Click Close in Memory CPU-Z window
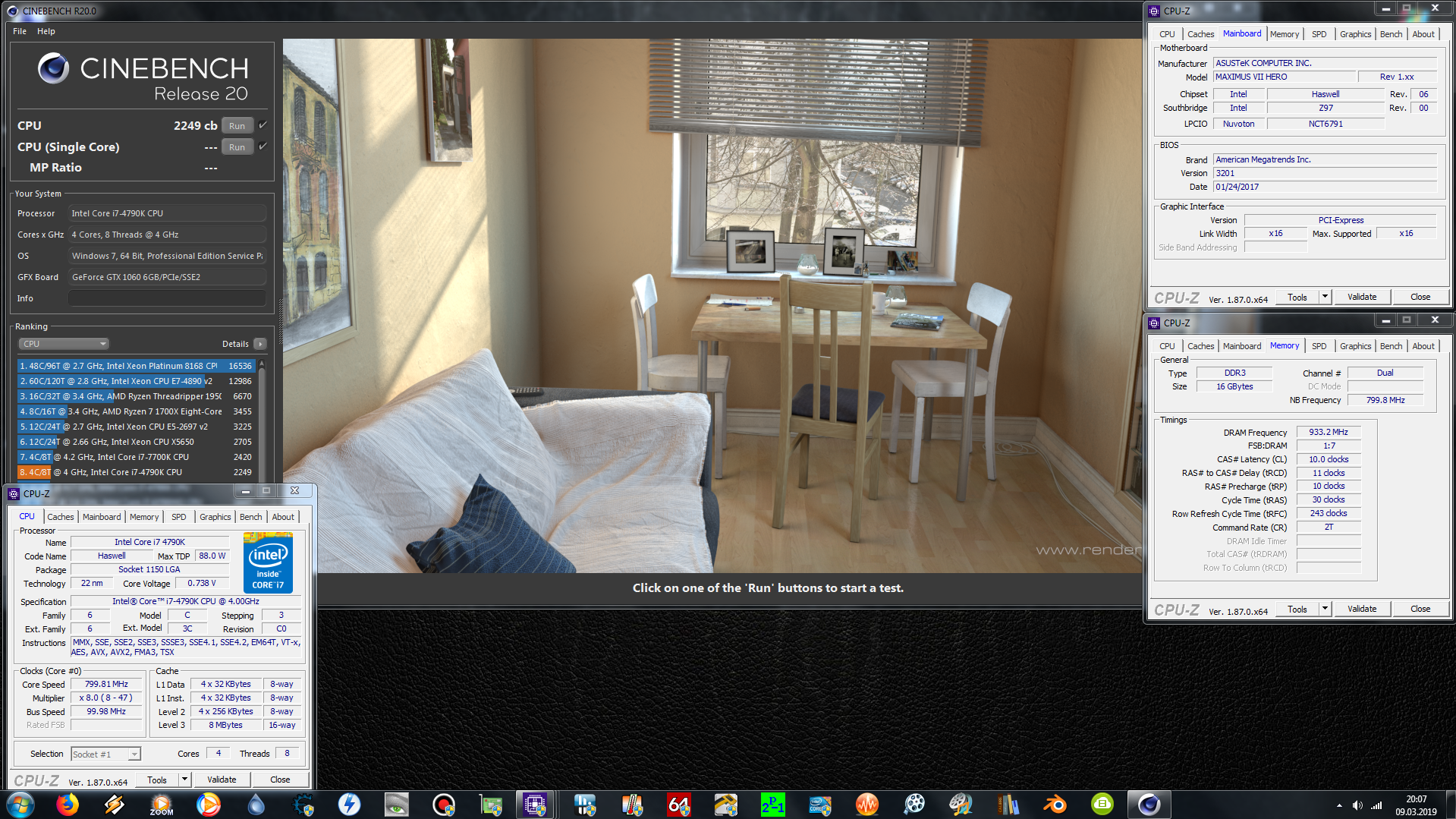Screen dimensions: 1456x819 click(x=1420, y=609)
